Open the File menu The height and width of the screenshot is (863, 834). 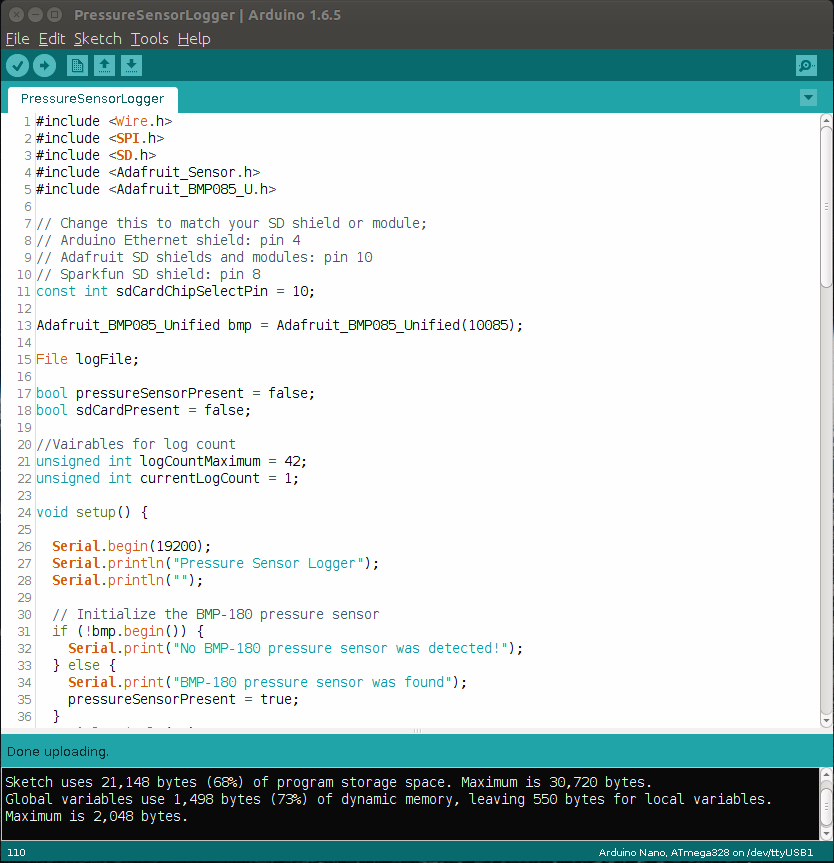[18, 39]
